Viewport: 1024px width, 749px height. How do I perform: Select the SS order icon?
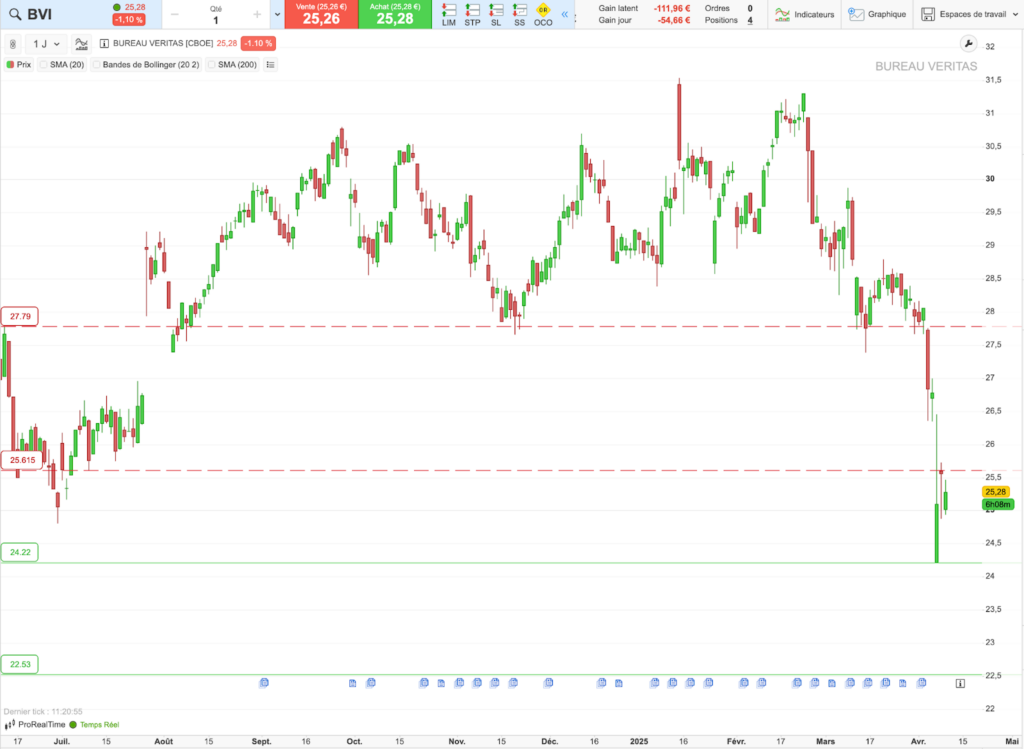519,14
